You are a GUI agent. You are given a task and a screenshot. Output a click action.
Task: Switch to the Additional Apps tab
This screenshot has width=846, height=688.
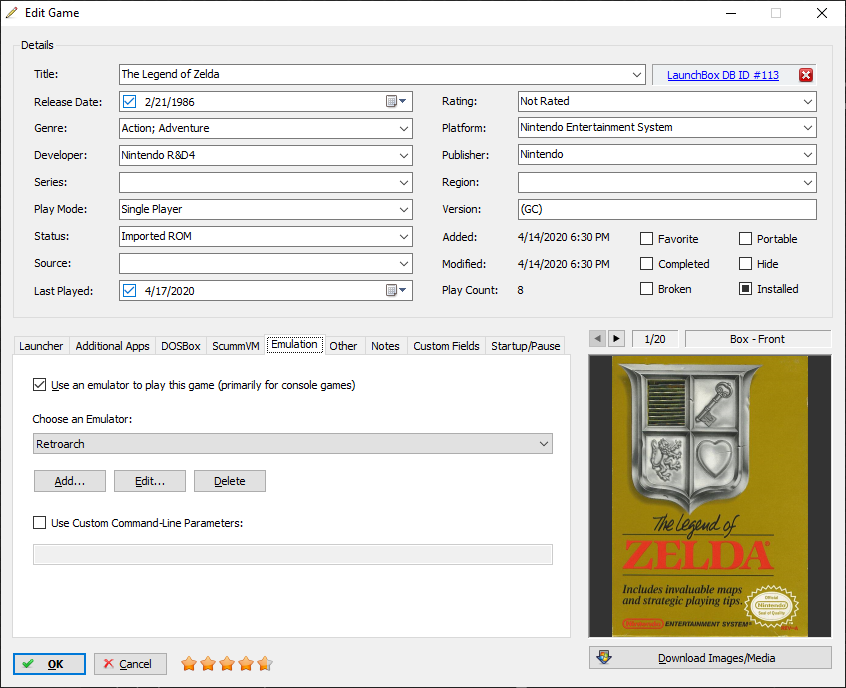pyautogui.click(x=112, y=346)
